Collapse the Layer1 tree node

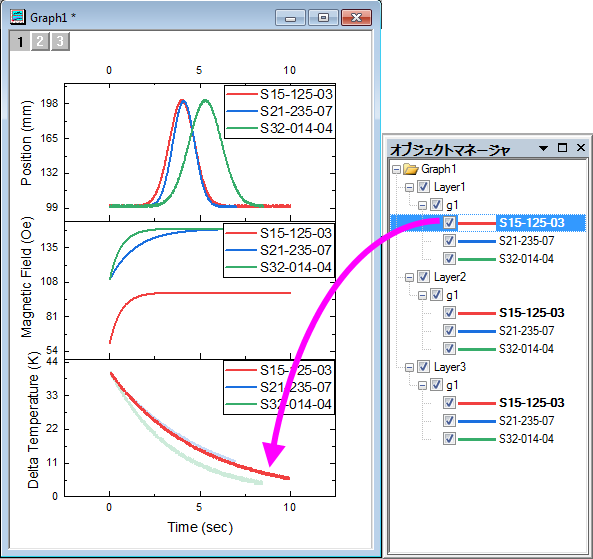409,187
